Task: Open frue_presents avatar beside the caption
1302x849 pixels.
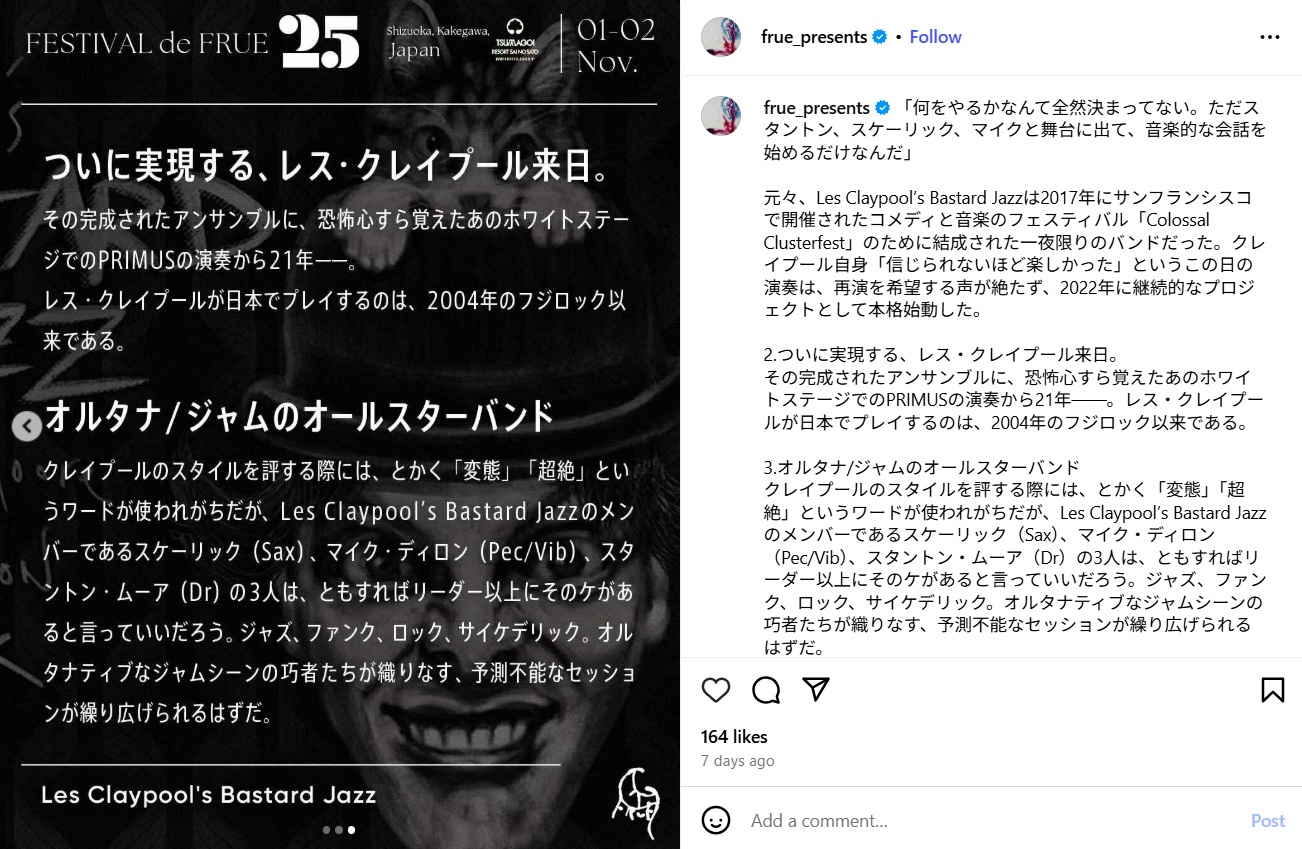Action: coord(721,116)
